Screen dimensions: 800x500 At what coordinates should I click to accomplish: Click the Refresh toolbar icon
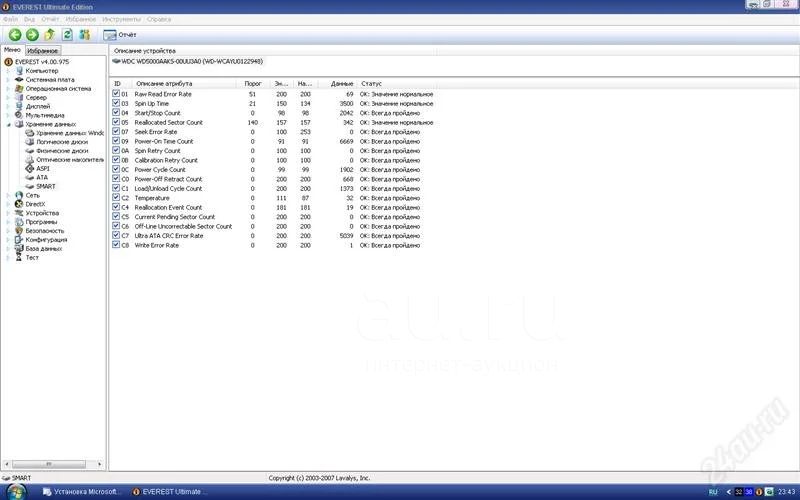click(67, 35)
